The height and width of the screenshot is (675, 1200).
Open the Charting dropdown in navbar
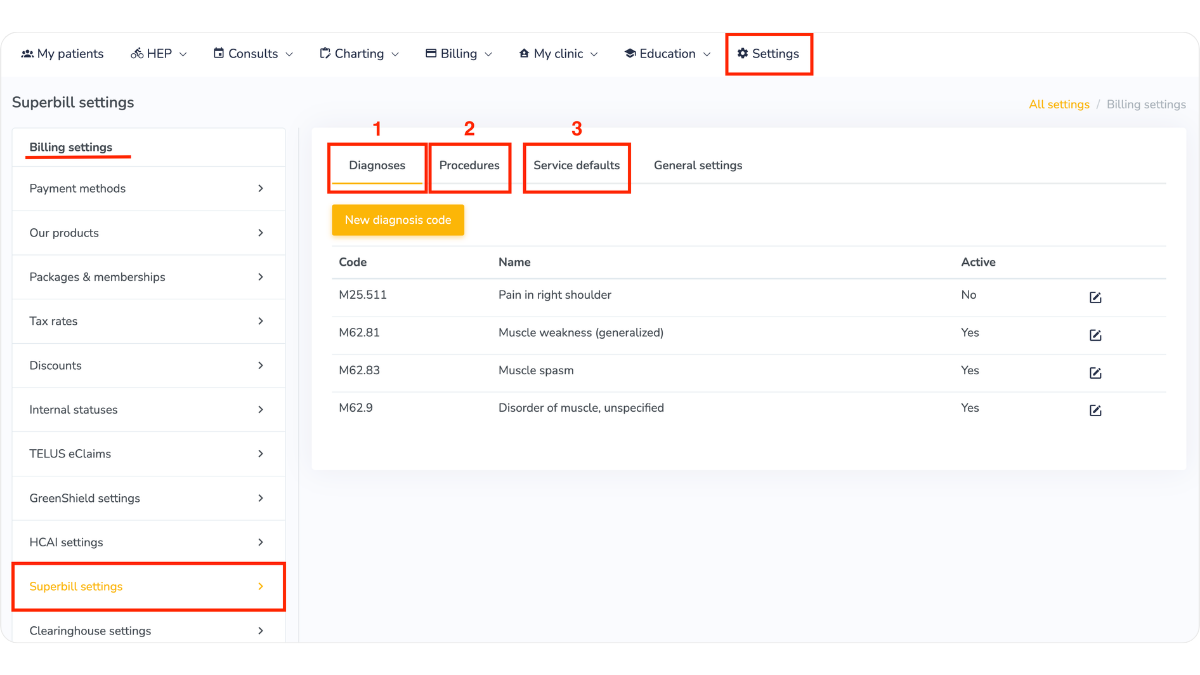(x=359, y=54)
